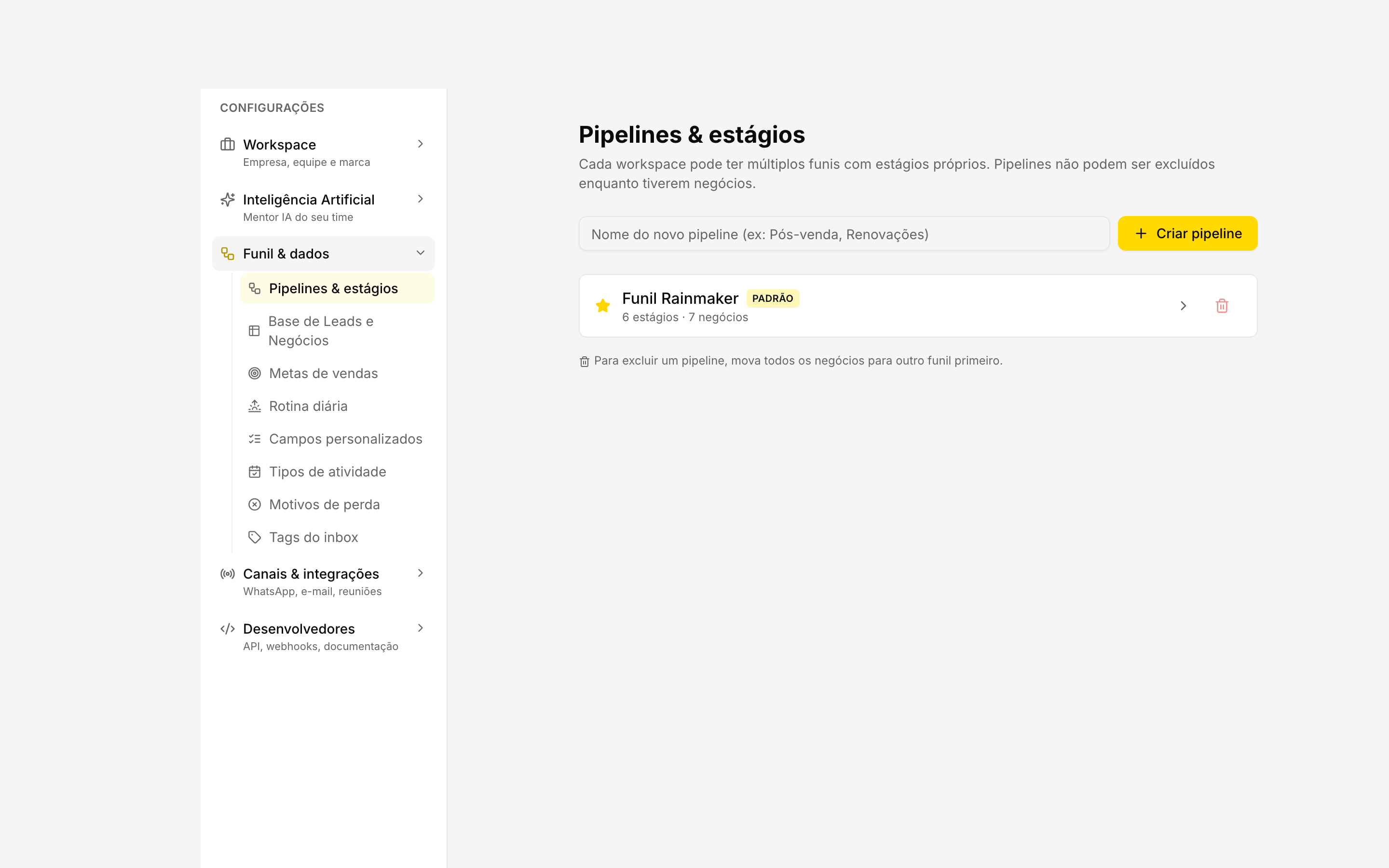Viewport: 1389px width, 868px height.
Task: Click the Tags do inbox tag icon
Action: (254, 537)
